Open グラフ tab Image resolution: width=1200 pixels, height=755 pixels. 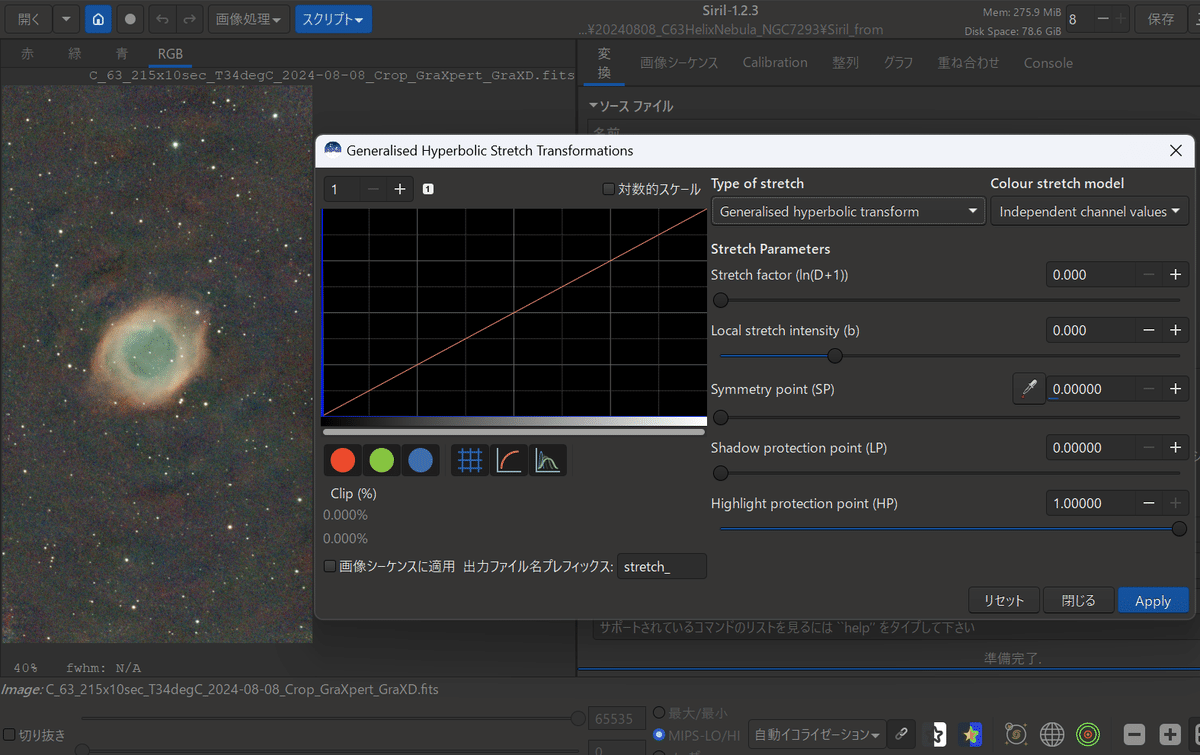click(x=898, y=62)
